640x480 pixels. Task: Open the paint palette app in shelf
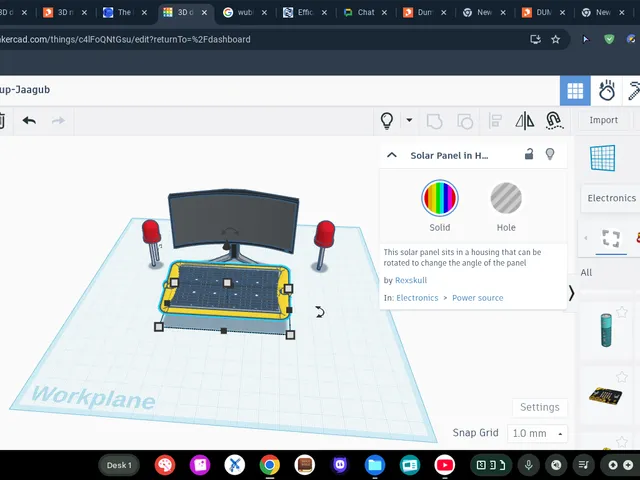[x=165, y=465]
